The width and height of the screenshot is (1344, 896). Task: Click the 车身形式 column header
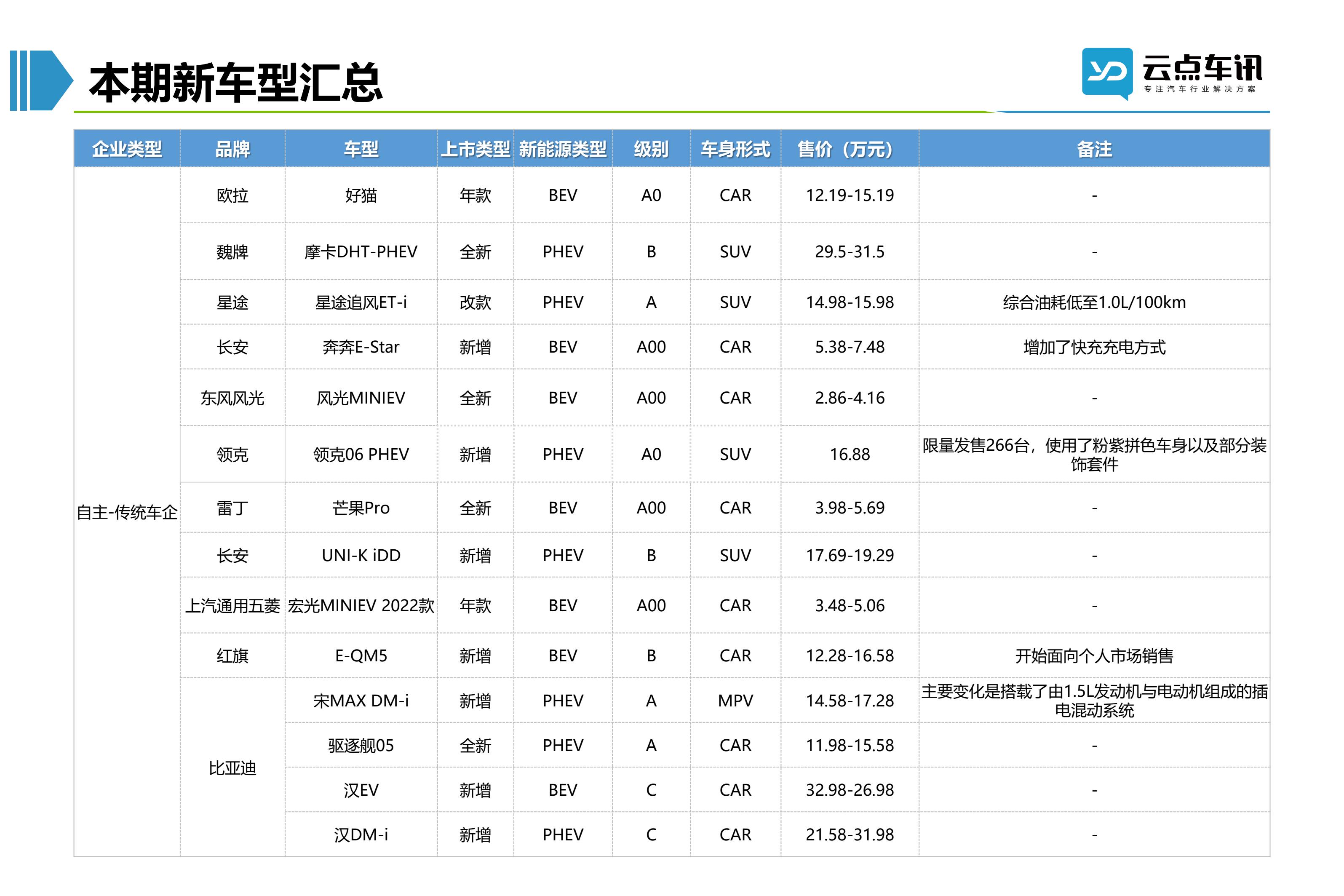coord(735,149)
